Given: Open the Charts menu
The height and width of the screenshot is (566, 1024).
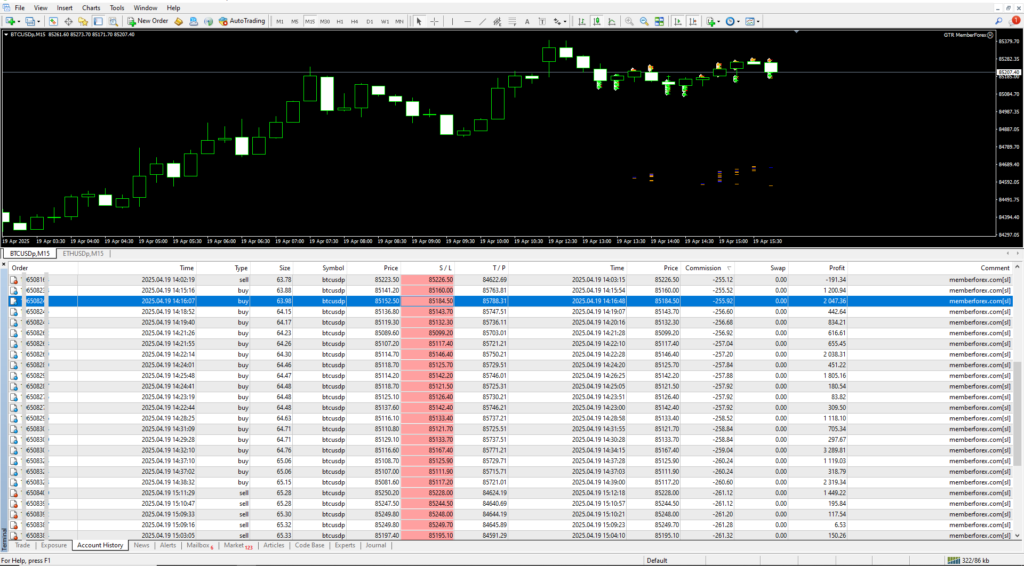Looking at the screenshot, I should (91, 7).
